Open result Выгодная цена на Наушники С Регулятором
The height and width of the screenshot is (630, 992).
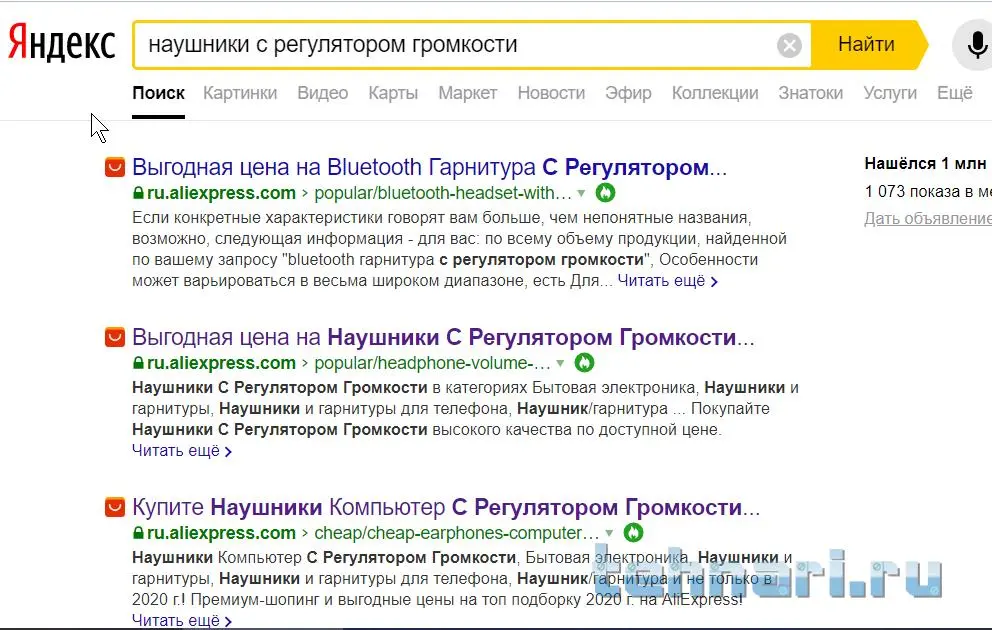[443, 337]
